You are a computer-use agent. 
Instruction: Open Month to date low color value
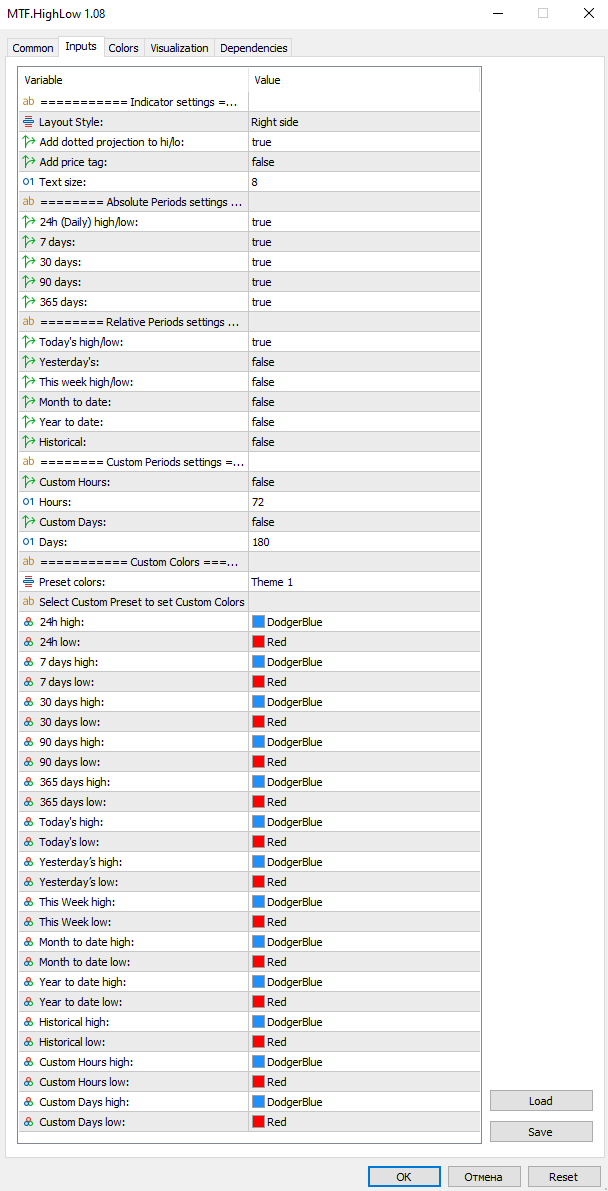tap(364, 962)
